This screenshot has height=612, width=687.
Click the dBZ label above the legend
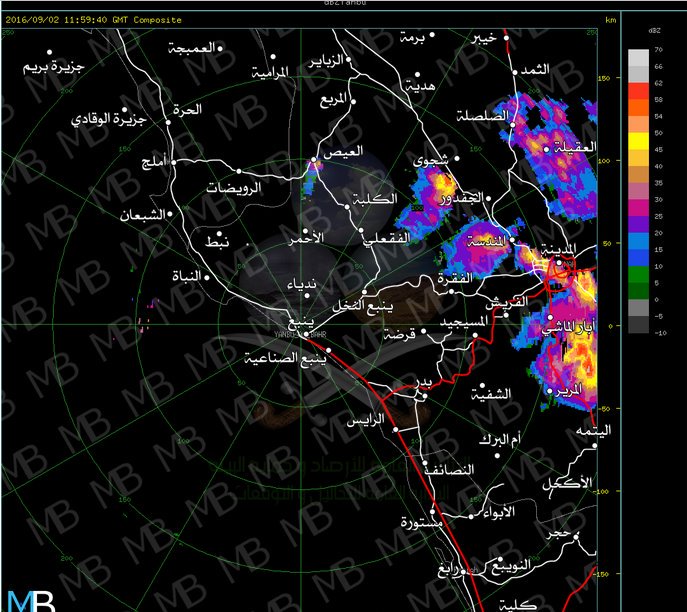tap(654, 31)
